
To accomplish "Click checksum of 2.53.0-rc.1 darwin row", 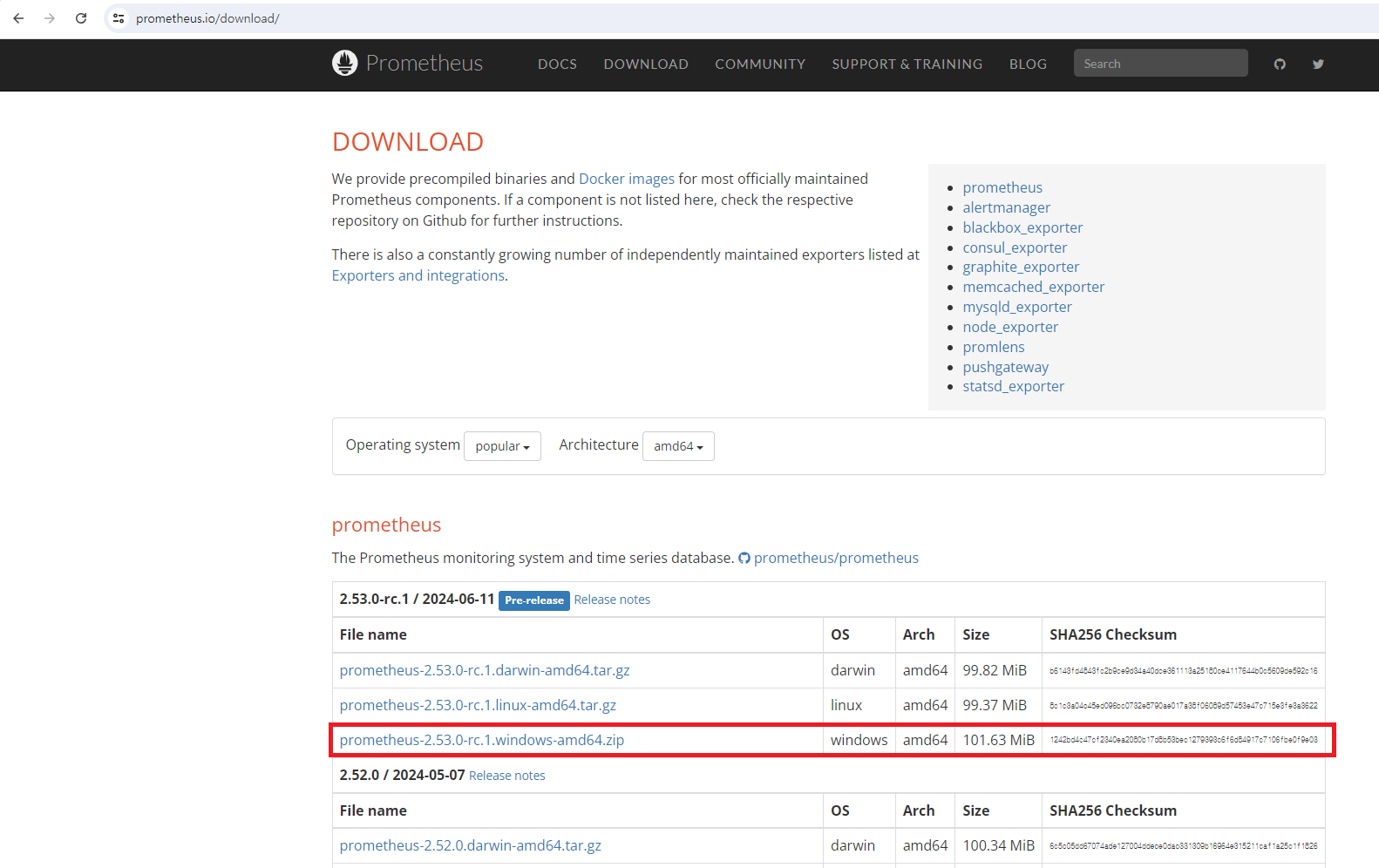I will tap(1184, 670).
